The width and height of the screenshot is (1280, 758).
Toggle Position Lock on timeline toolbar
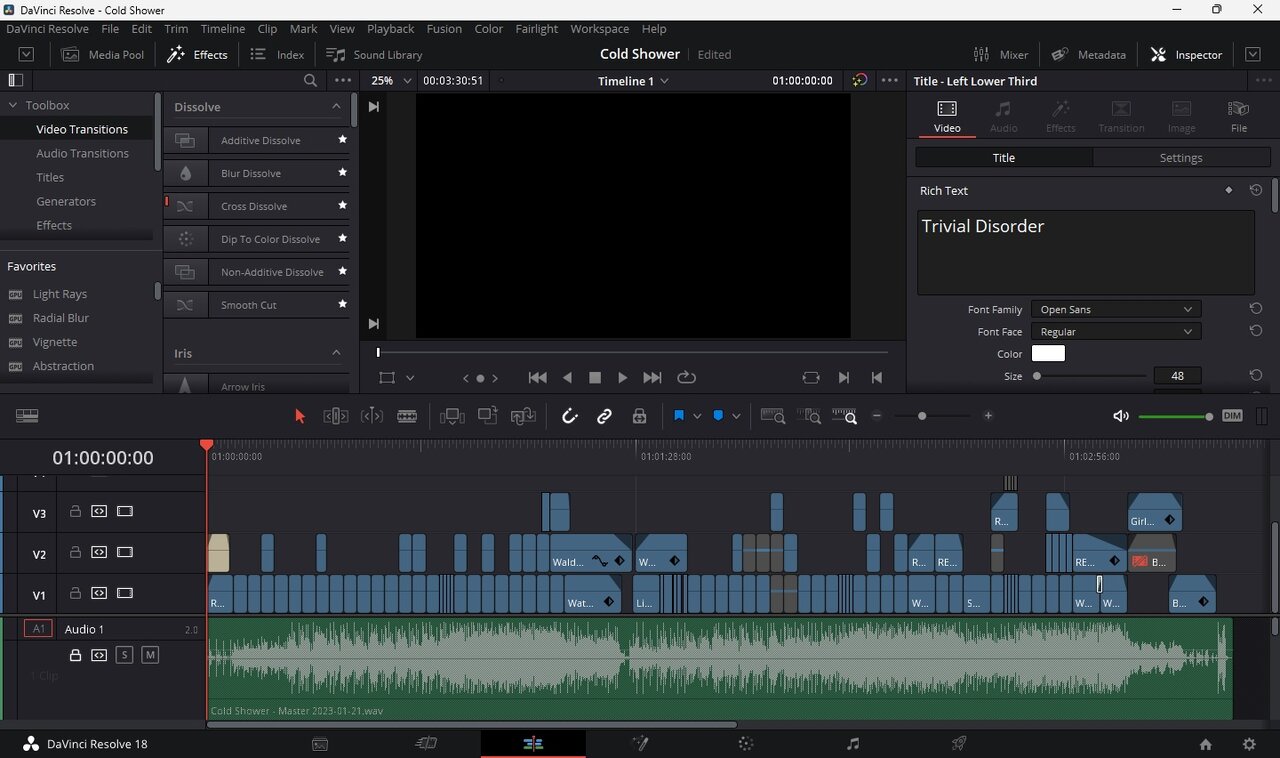(x=639, y=416)
